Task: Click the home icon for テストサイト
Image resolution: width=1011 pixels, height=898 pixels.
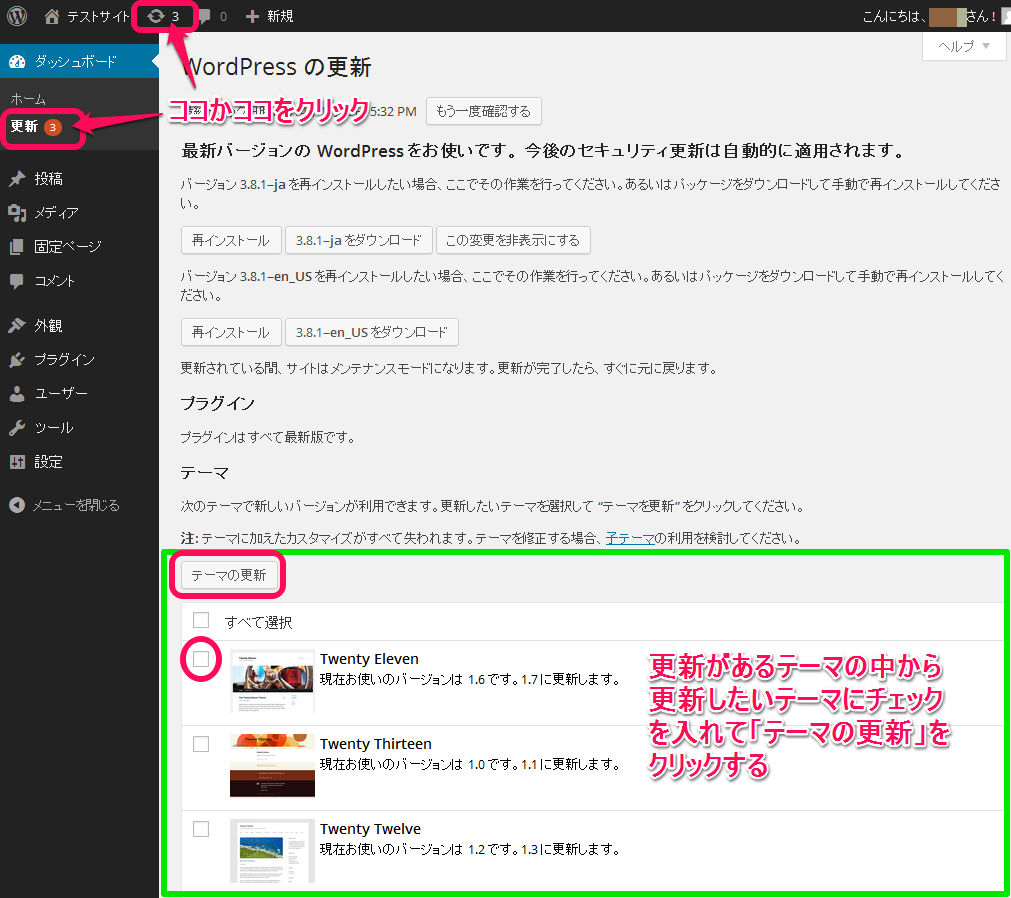Action: (52, 16)
